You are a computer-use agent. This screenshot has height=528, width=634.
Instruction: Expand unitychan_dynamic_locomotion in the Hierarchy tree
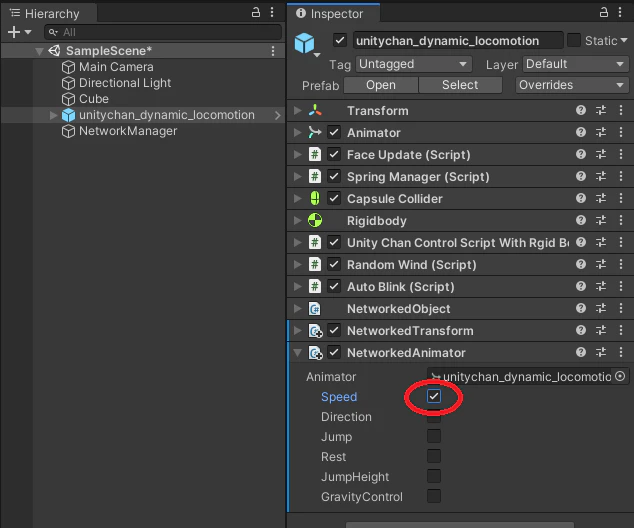click(53, 115)
